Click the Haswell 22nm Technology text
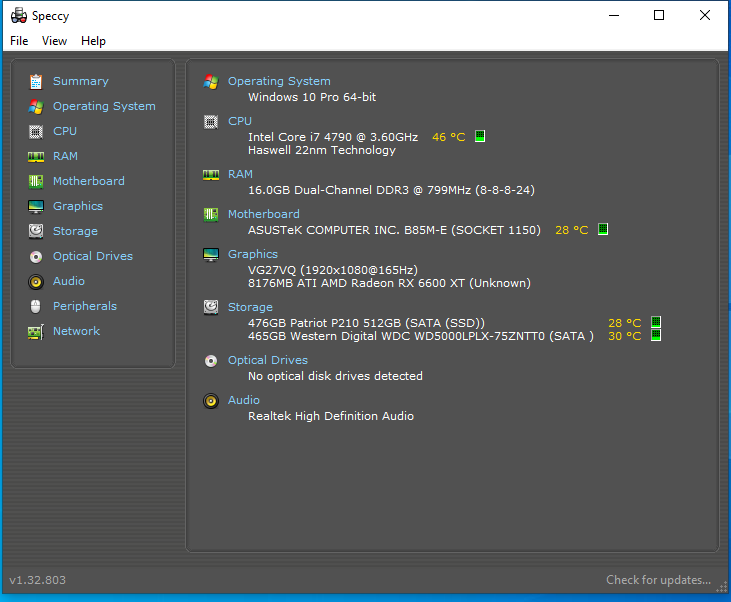The width and height of the screenshot is (731, 602). pos(322,150)
